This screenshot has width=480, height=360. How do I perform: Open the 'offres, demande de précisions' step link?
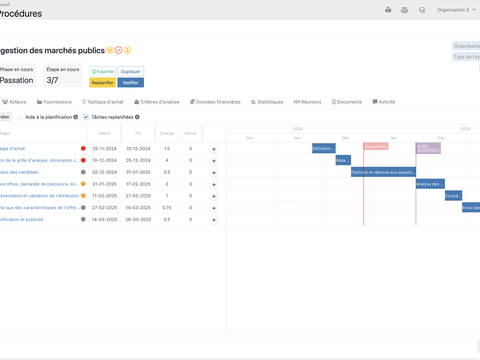[x=39, y=184]
